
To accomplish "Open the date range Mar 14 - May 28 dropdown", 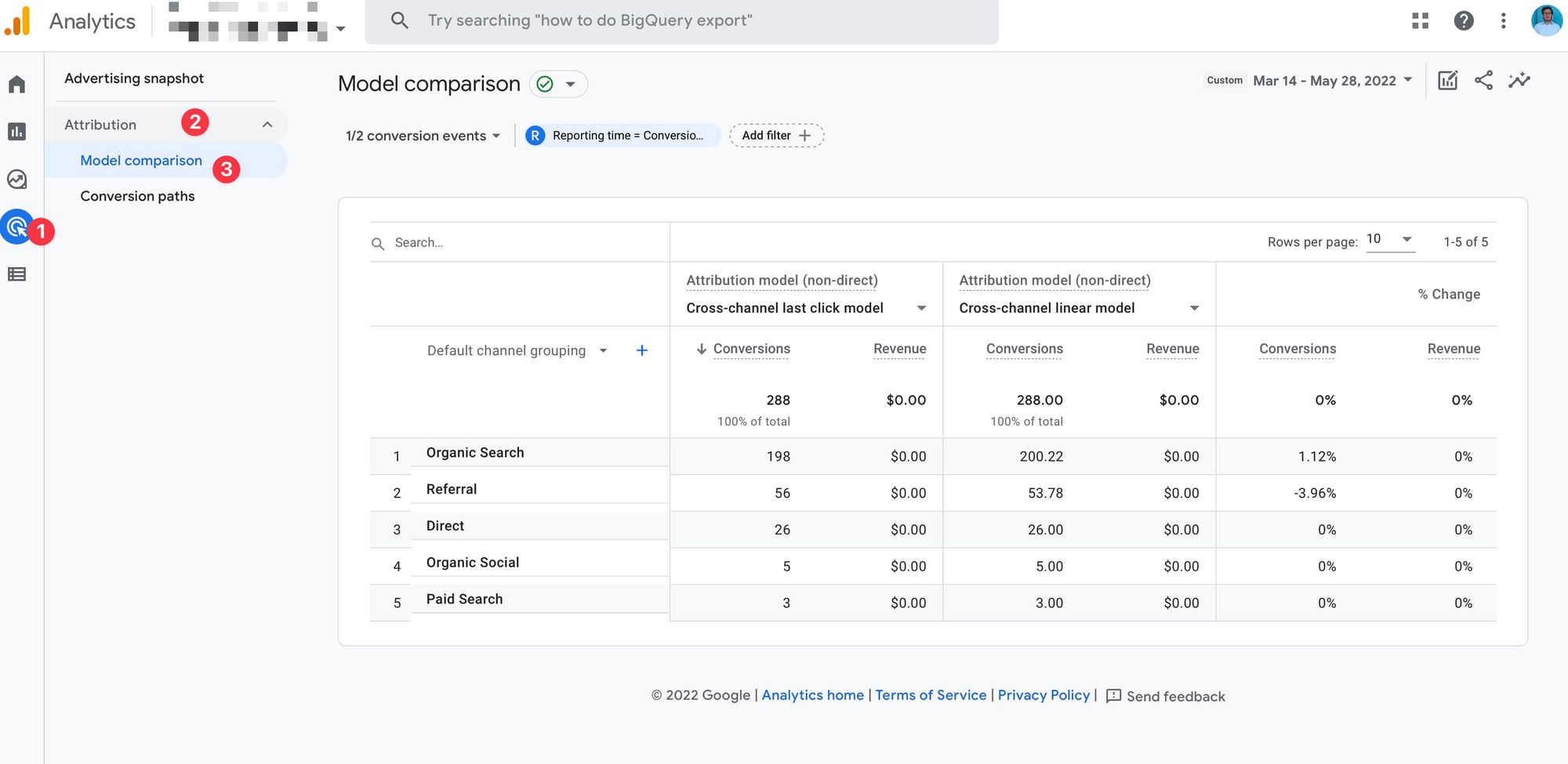I will [x=1332, y=81].
